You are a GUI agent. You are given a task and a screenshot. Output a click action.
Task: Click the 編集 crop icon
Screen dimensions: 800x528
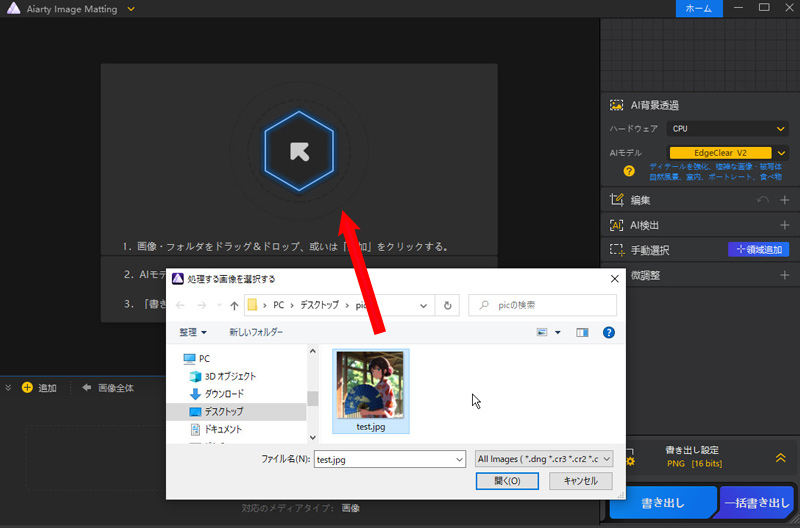click(616, 200)
